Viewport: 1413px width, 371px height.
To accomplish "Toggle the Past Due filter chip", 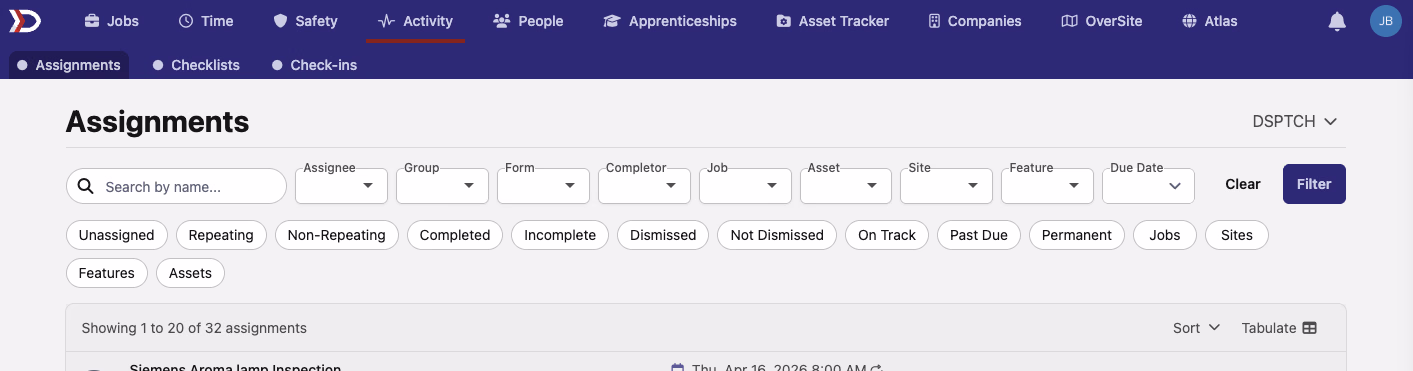I will [x=979, y=235].
